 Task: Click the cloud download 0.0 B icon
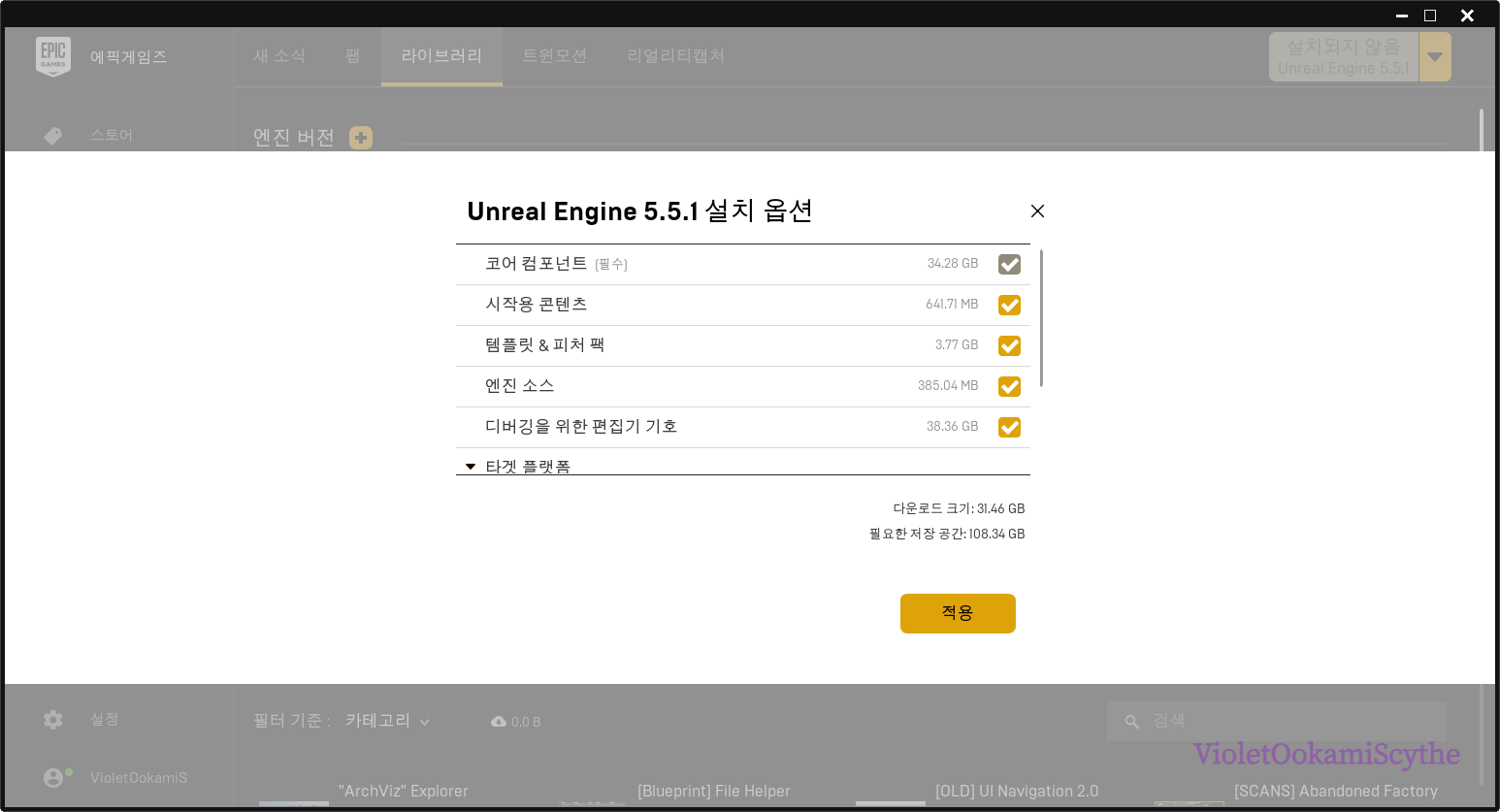pyautogui.click(x=499, y=722)
